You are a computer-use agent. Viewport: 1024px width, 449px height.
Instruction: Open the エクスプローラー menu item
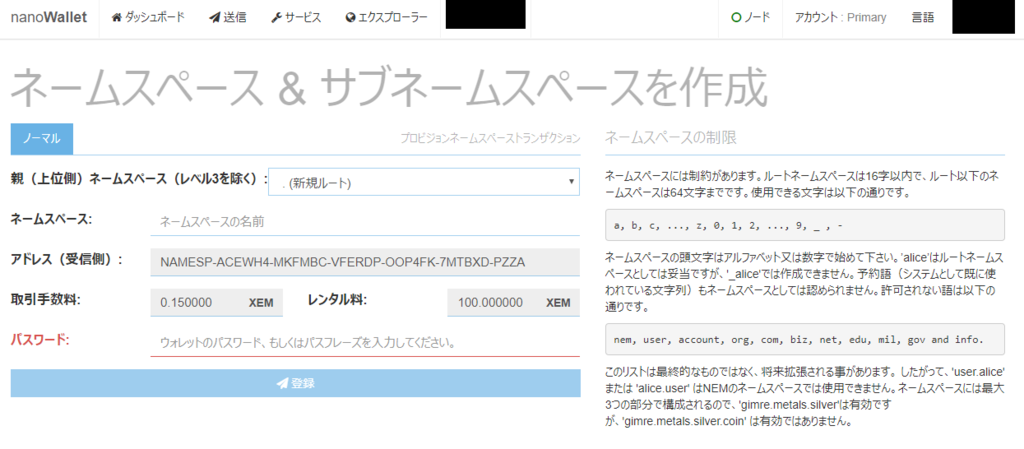click(x=387, y=18)
